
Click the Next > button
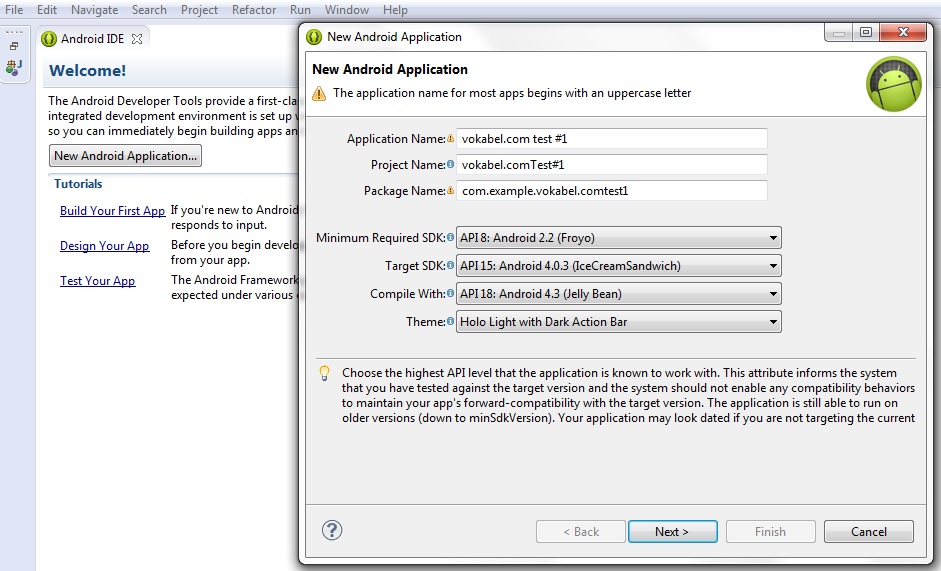click(x=672, y=531)
